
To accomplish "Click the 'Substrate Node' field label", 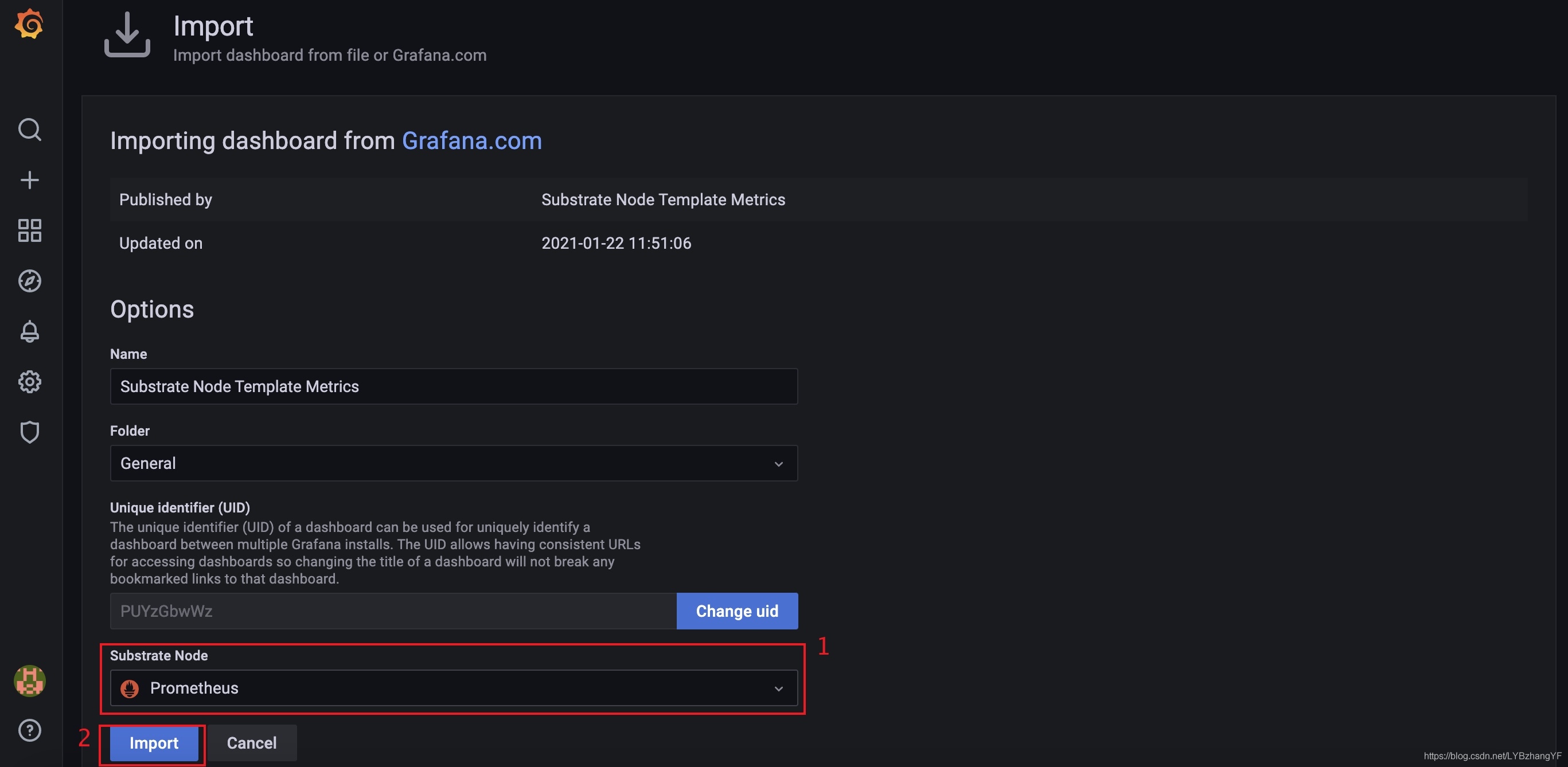I will 159,655.
